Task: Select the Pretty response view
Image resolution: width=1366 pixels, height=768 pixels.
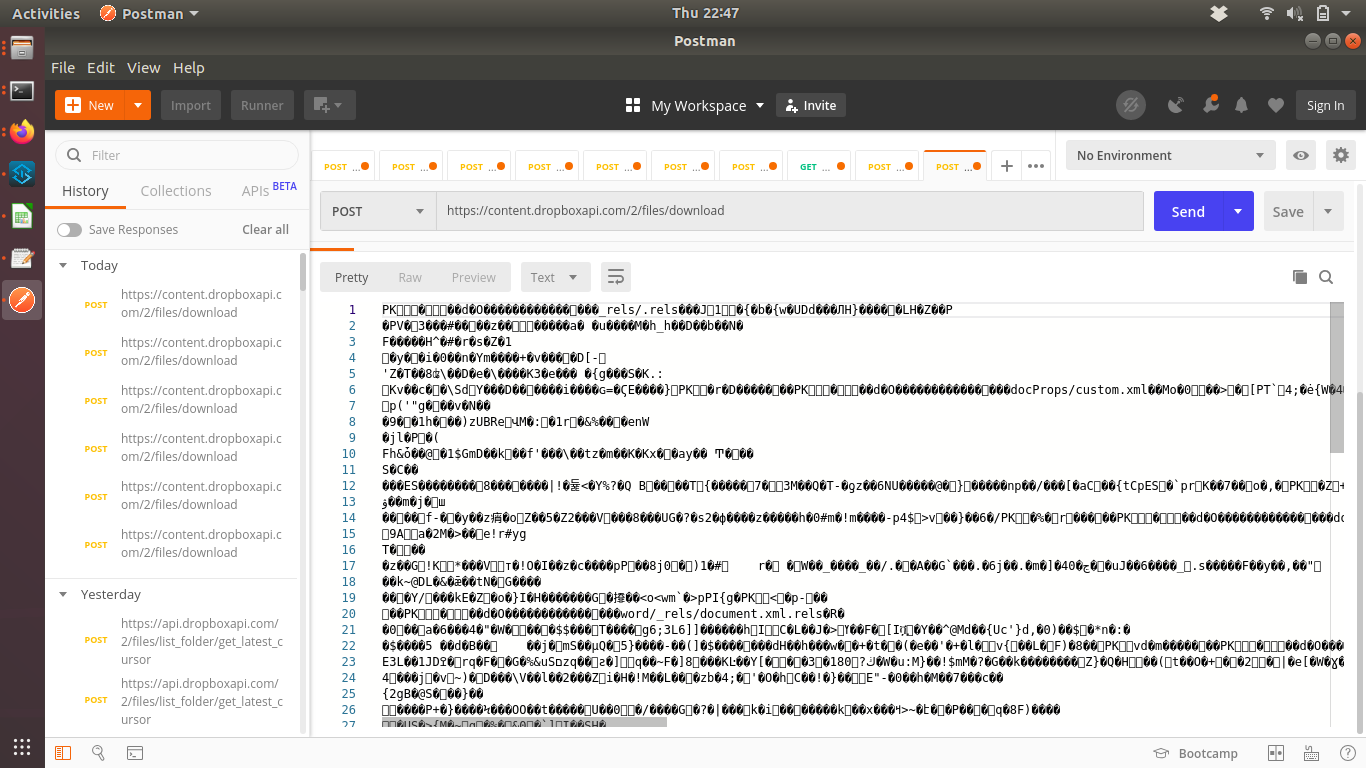Action: [352, 277]
